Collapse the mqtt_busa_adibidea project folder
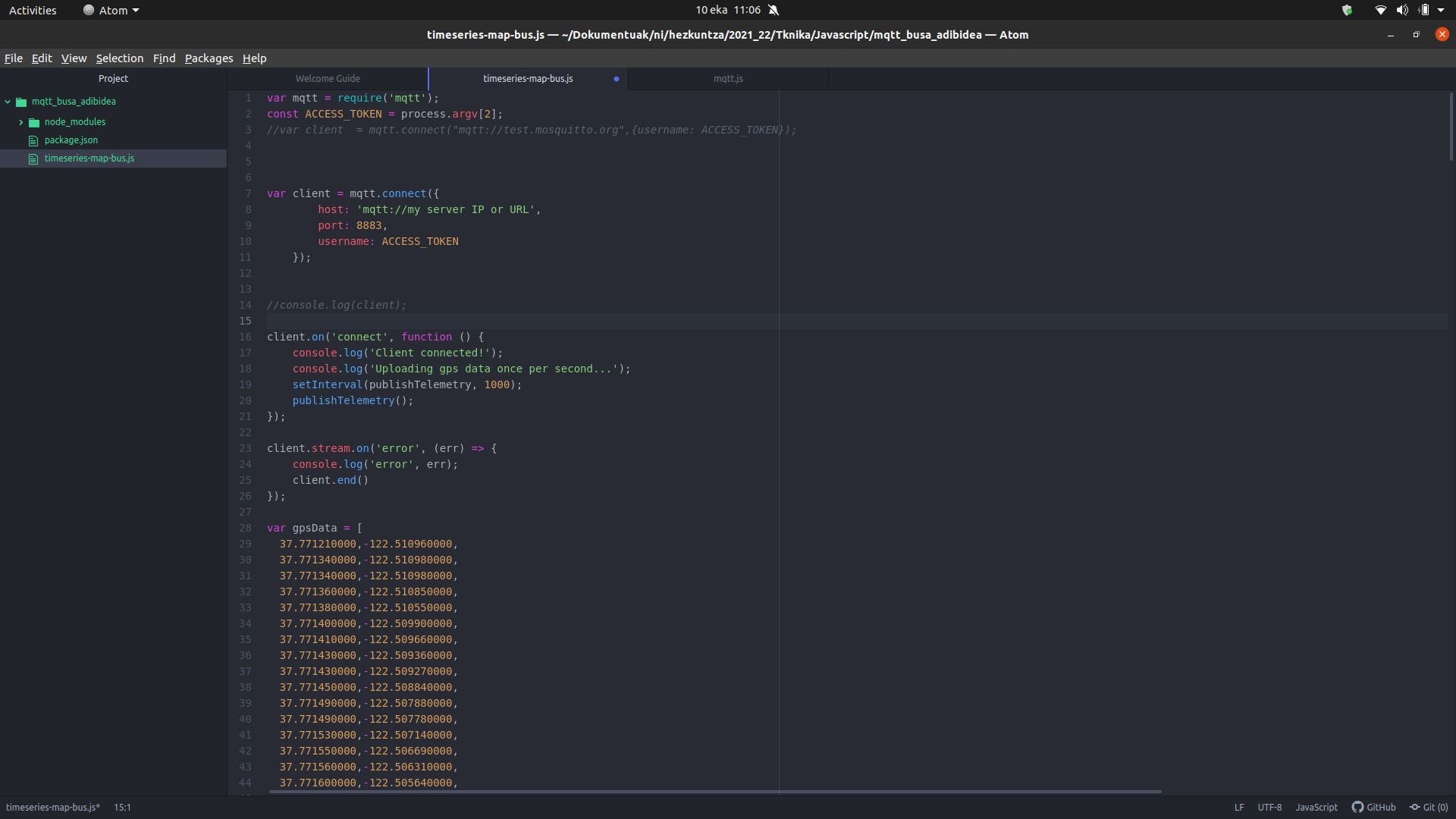 click(8, 102)
